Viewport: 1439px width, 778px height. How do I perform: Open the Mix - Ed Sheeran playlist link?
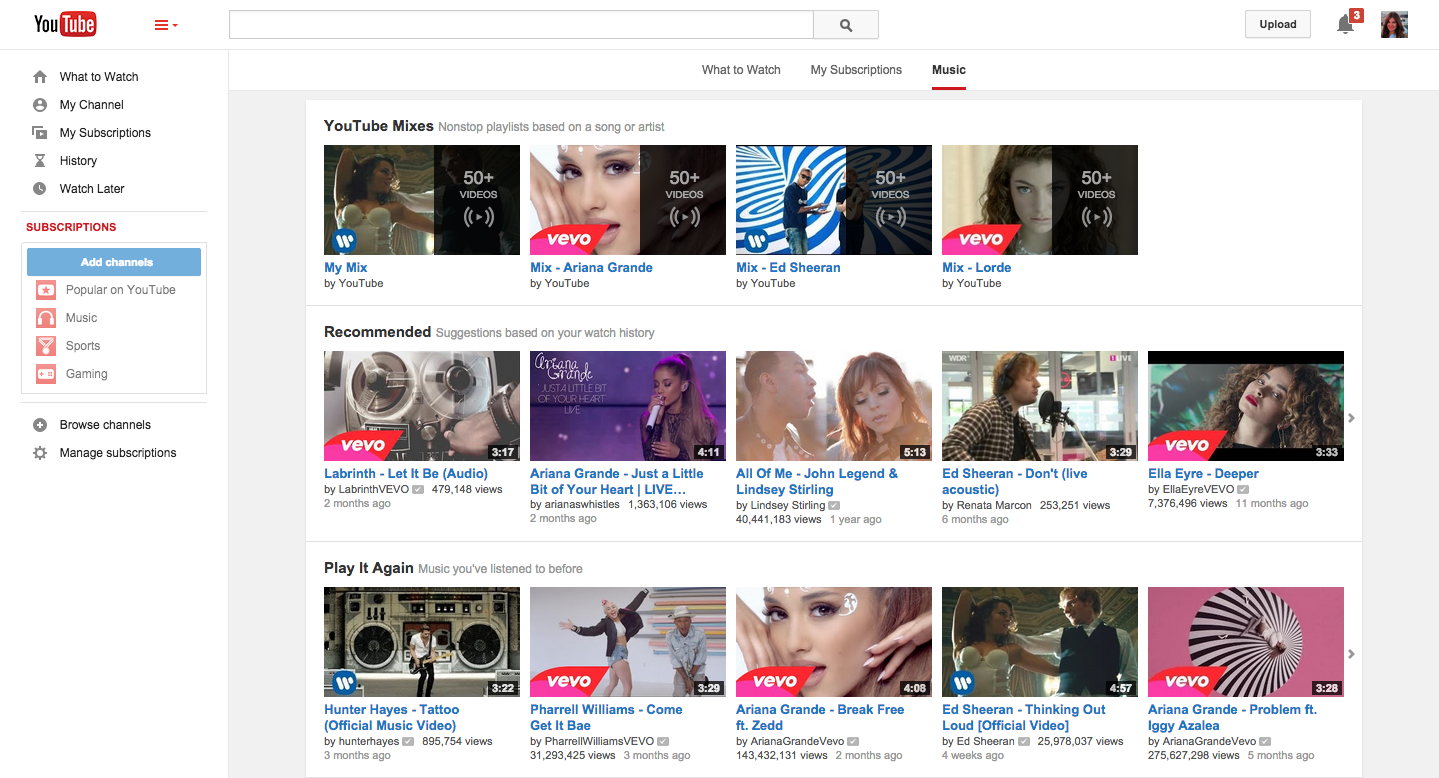pos(788,267)
